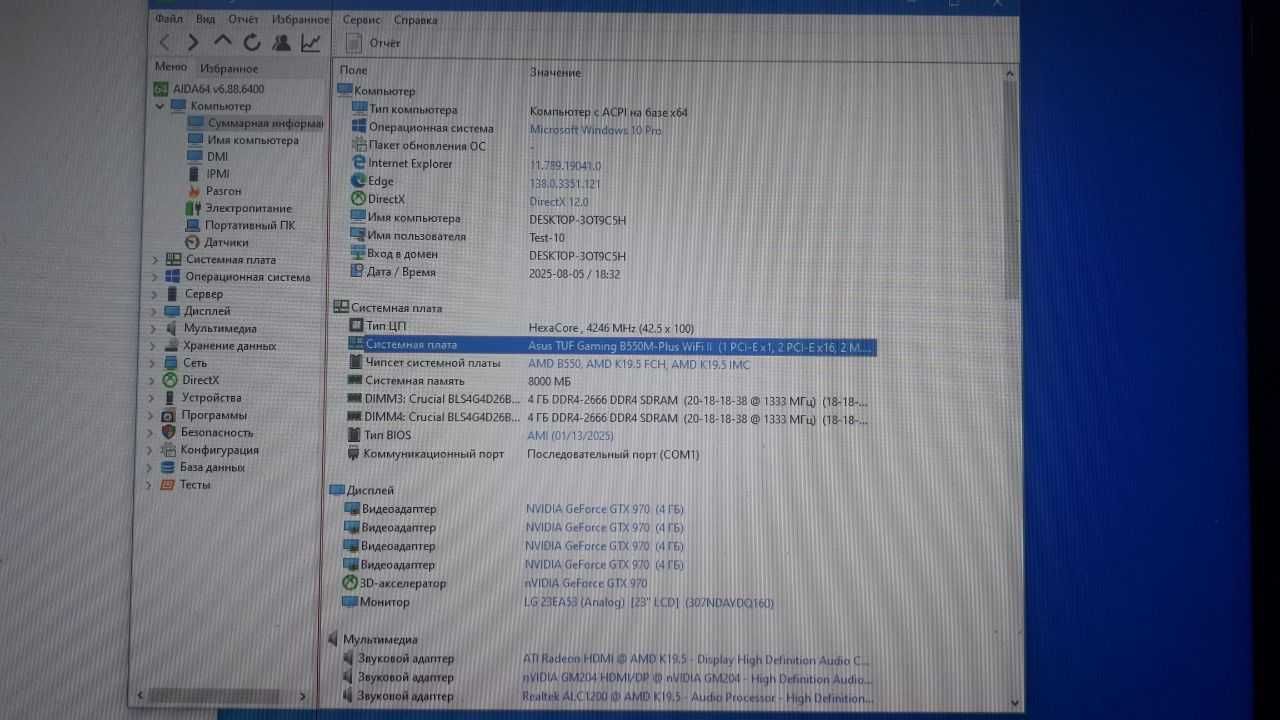Image resolution: width=1280 pixels, height=720 pixels.
Task: Expand the Сеть tree node
Action: click(154, 363)
